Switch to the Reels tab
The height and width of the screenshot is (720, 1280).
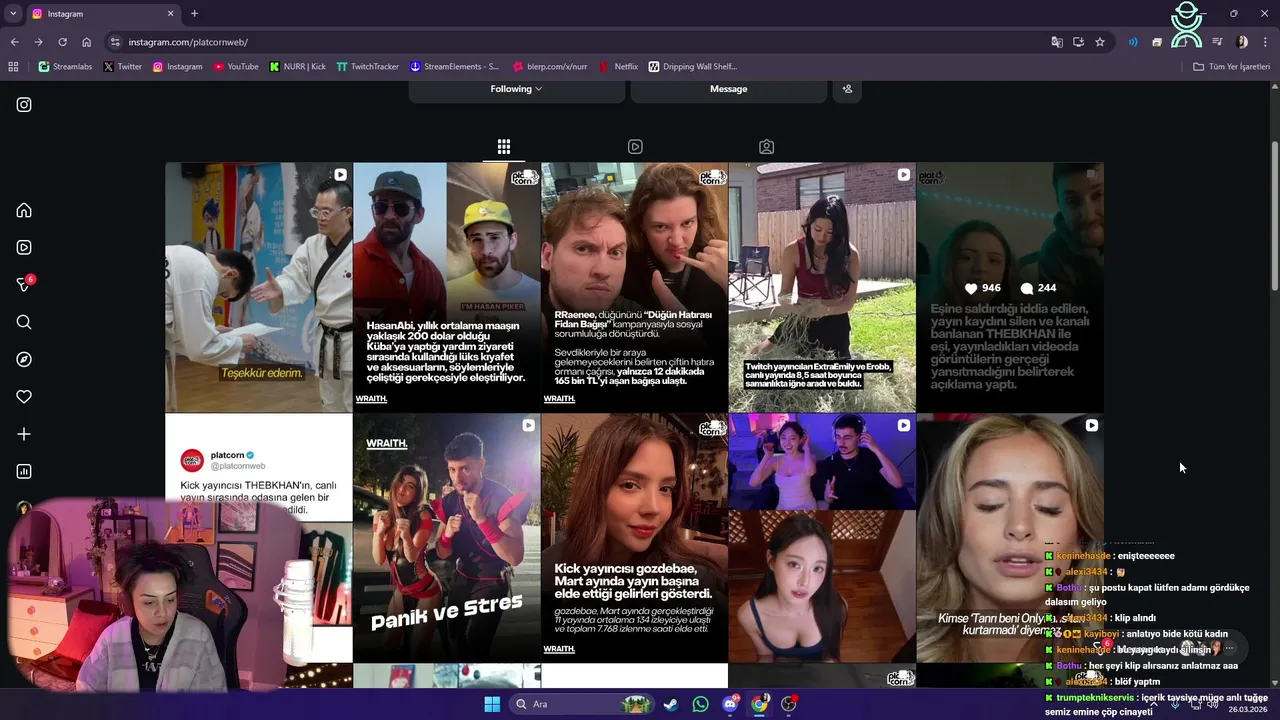coord(635,147)
